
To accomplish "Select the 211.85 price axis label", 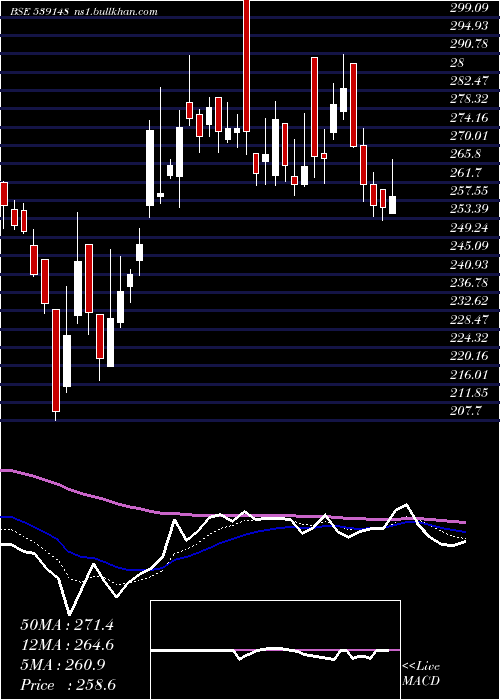I will pos(469,393).
